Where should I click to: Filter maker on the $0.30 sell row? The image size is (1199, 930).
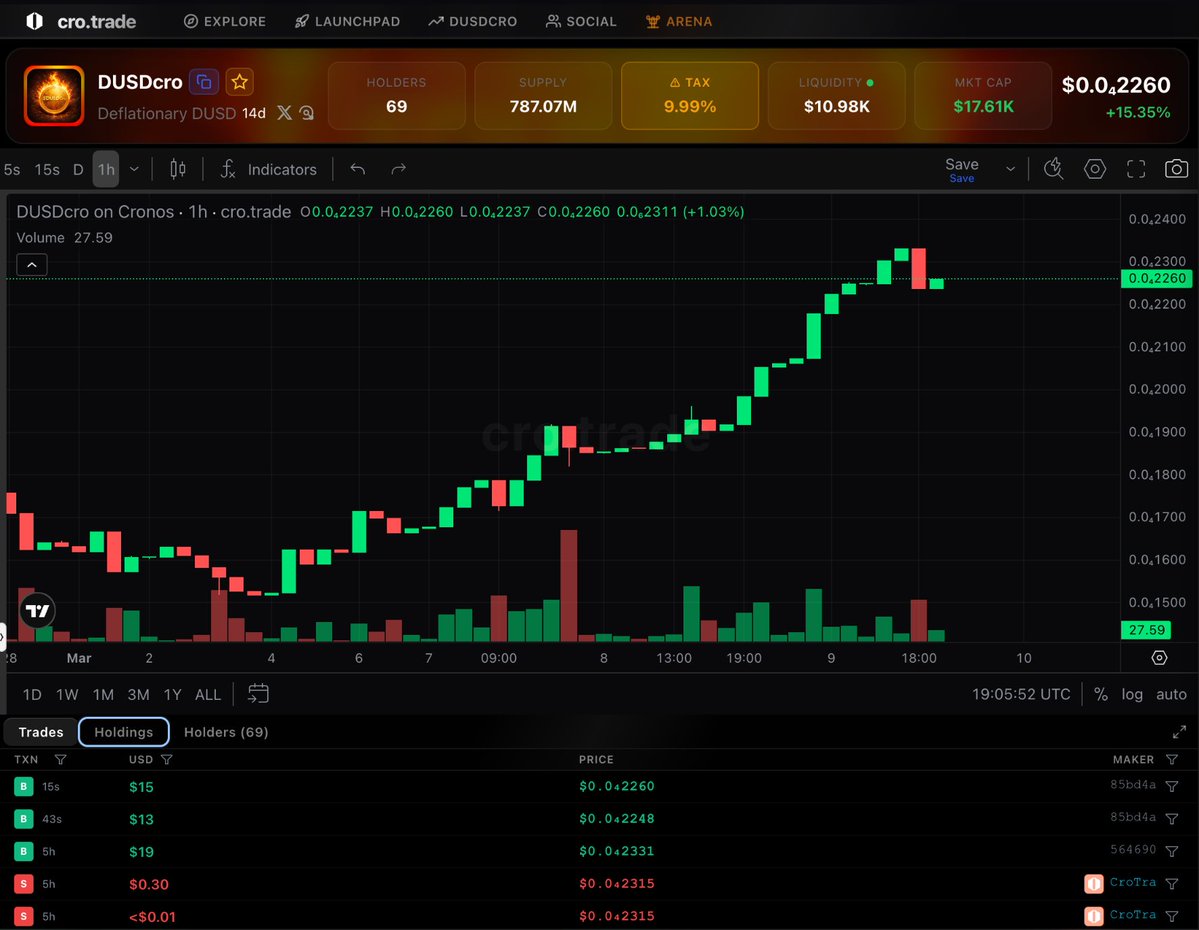click(1171, 883)
